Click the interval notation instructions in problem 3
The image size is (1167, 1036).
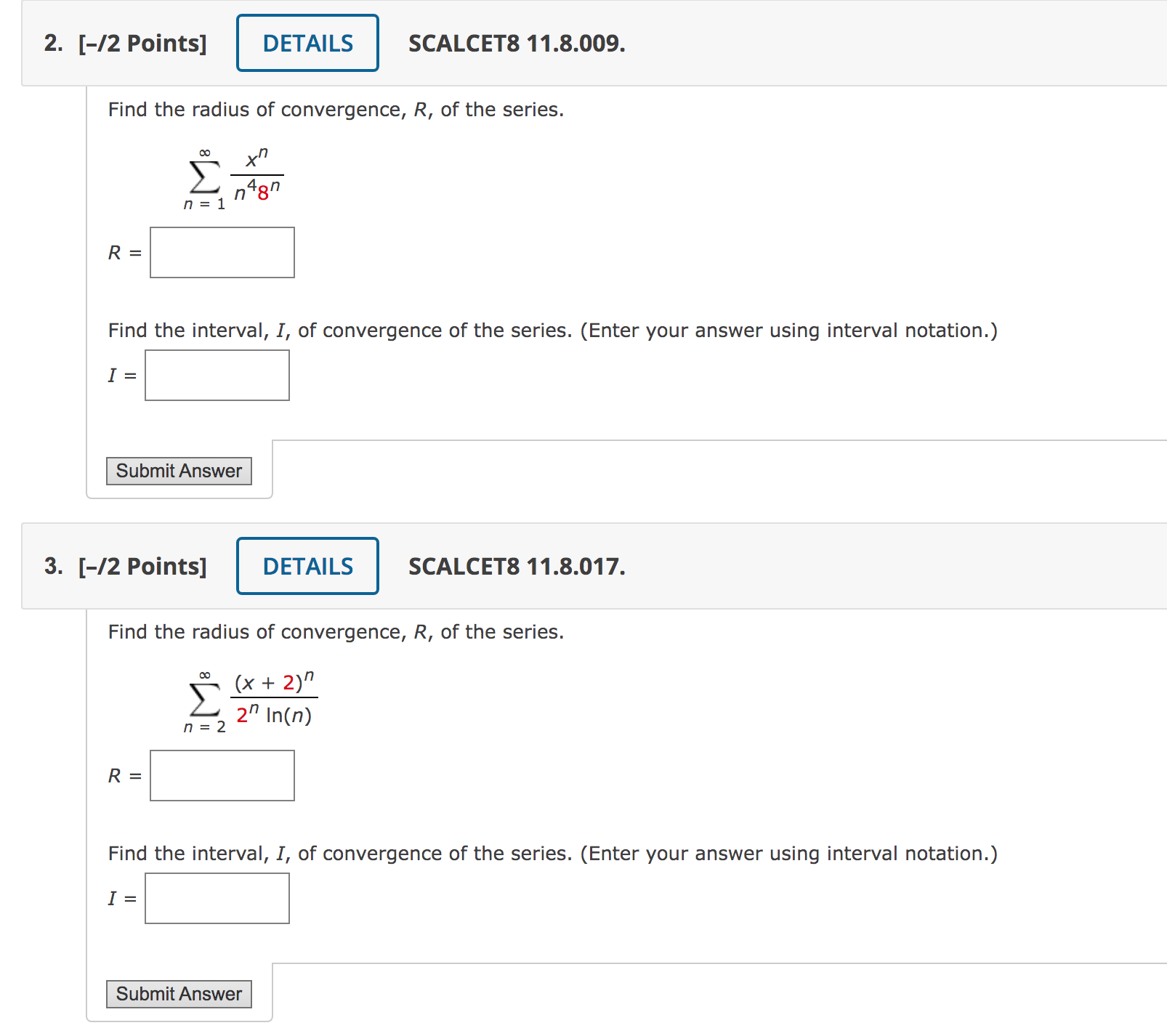coord(552,853)
